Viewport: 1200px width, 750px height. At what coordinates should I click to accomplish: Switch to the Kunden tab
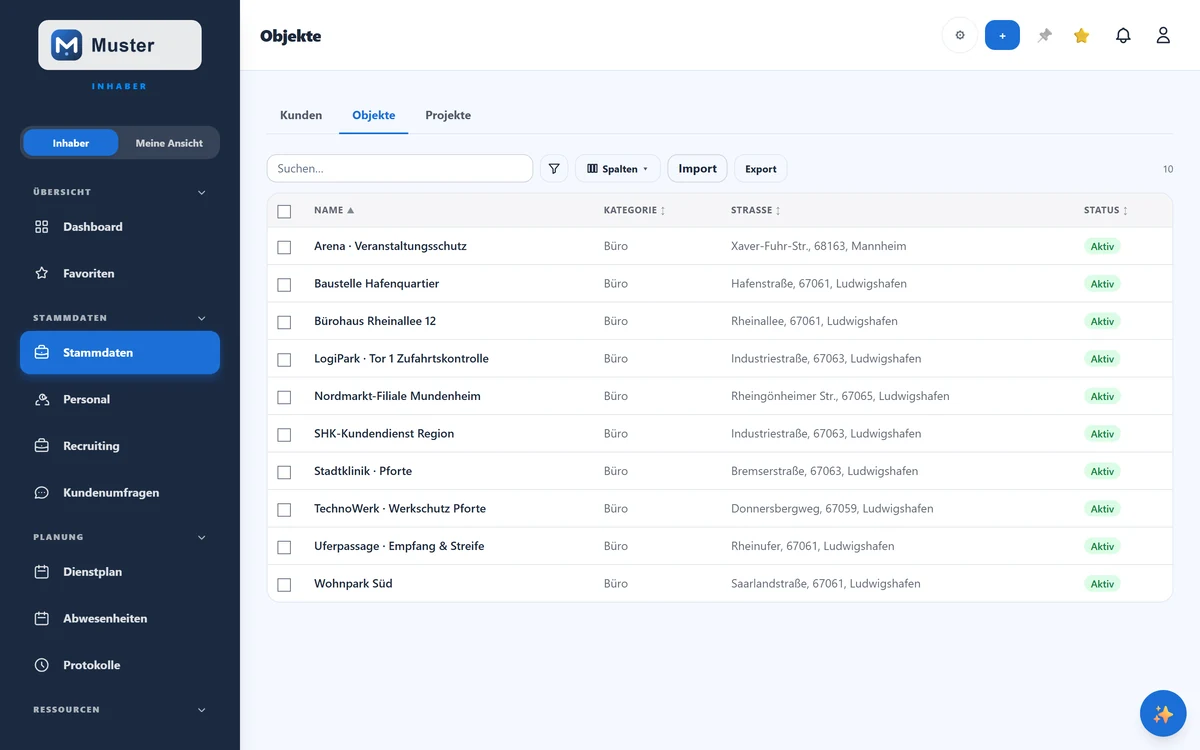[301, 115]
